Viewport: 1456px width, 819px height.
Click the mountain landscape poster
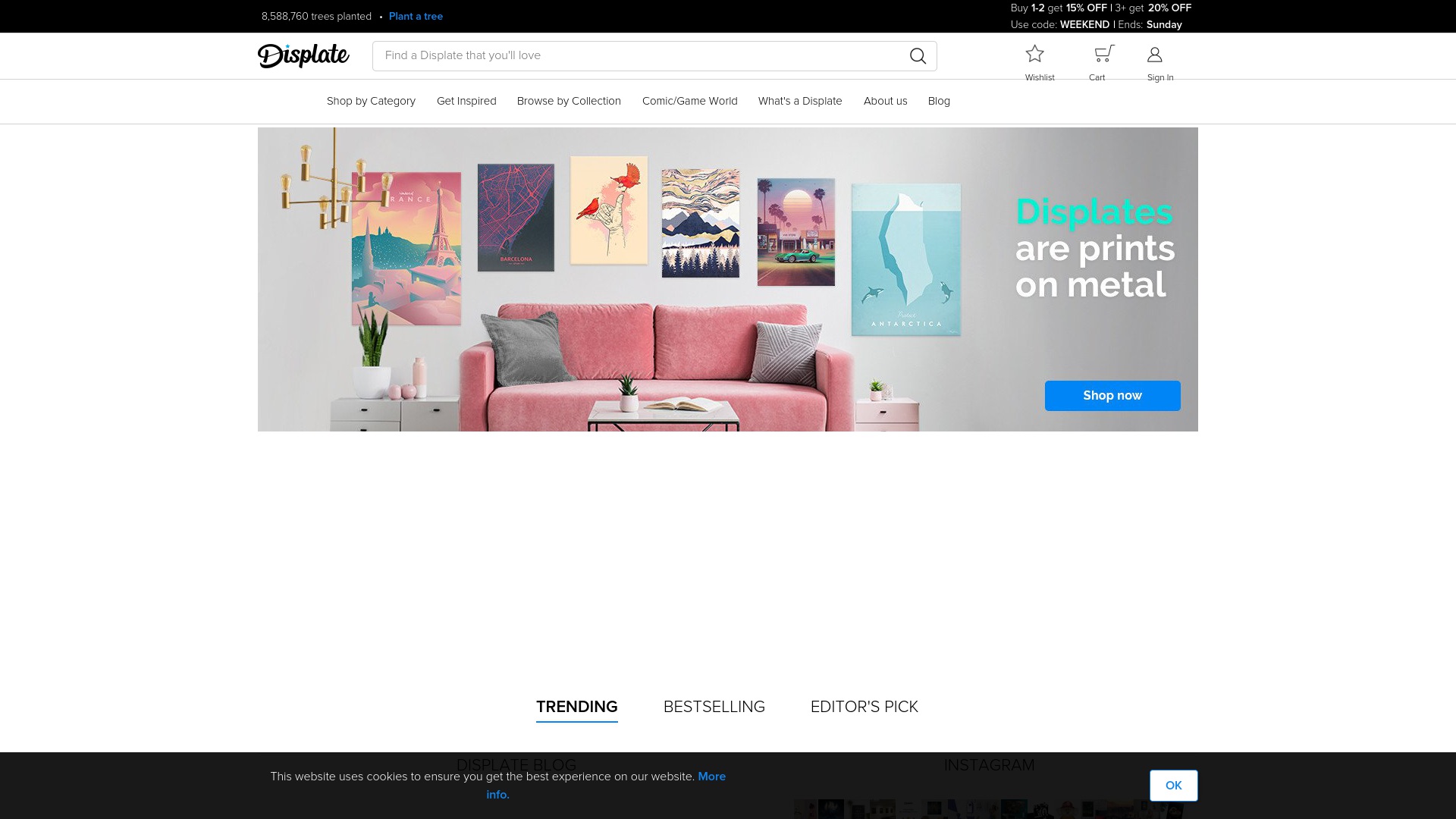click(x=701, y=223)
